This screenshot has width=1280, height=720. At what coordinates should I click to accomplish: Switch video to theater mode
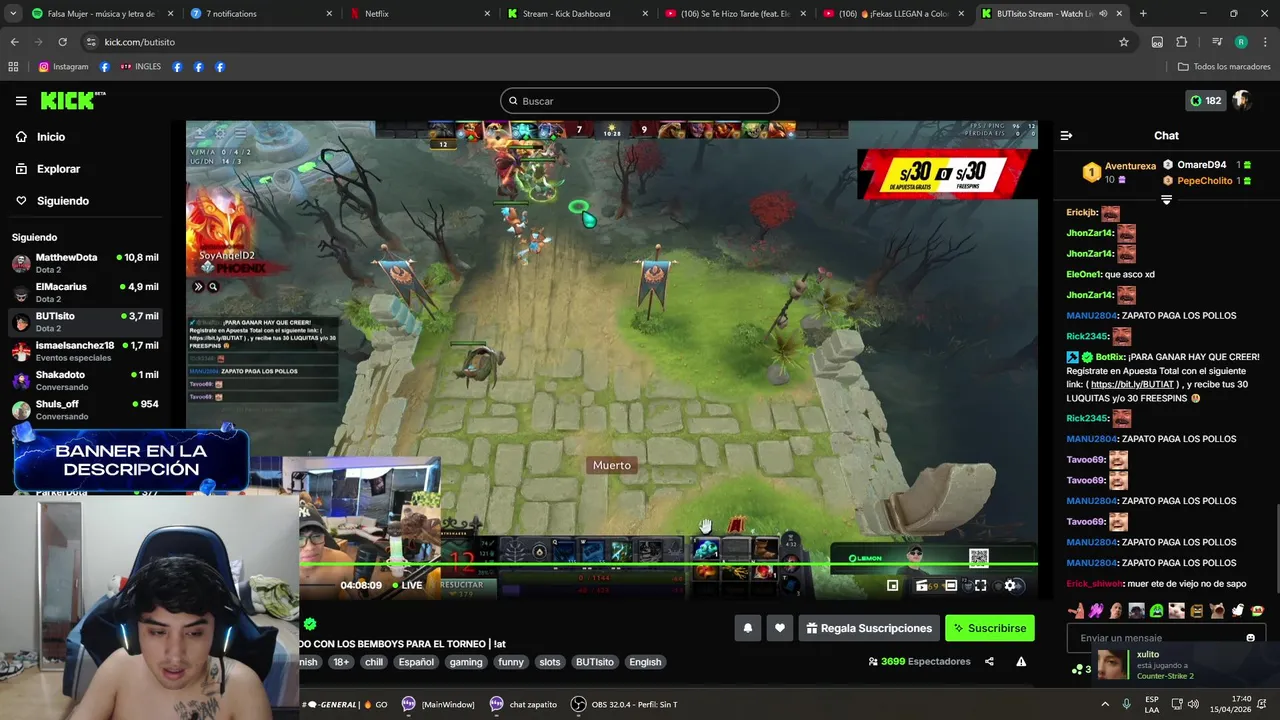click(951, 586)
